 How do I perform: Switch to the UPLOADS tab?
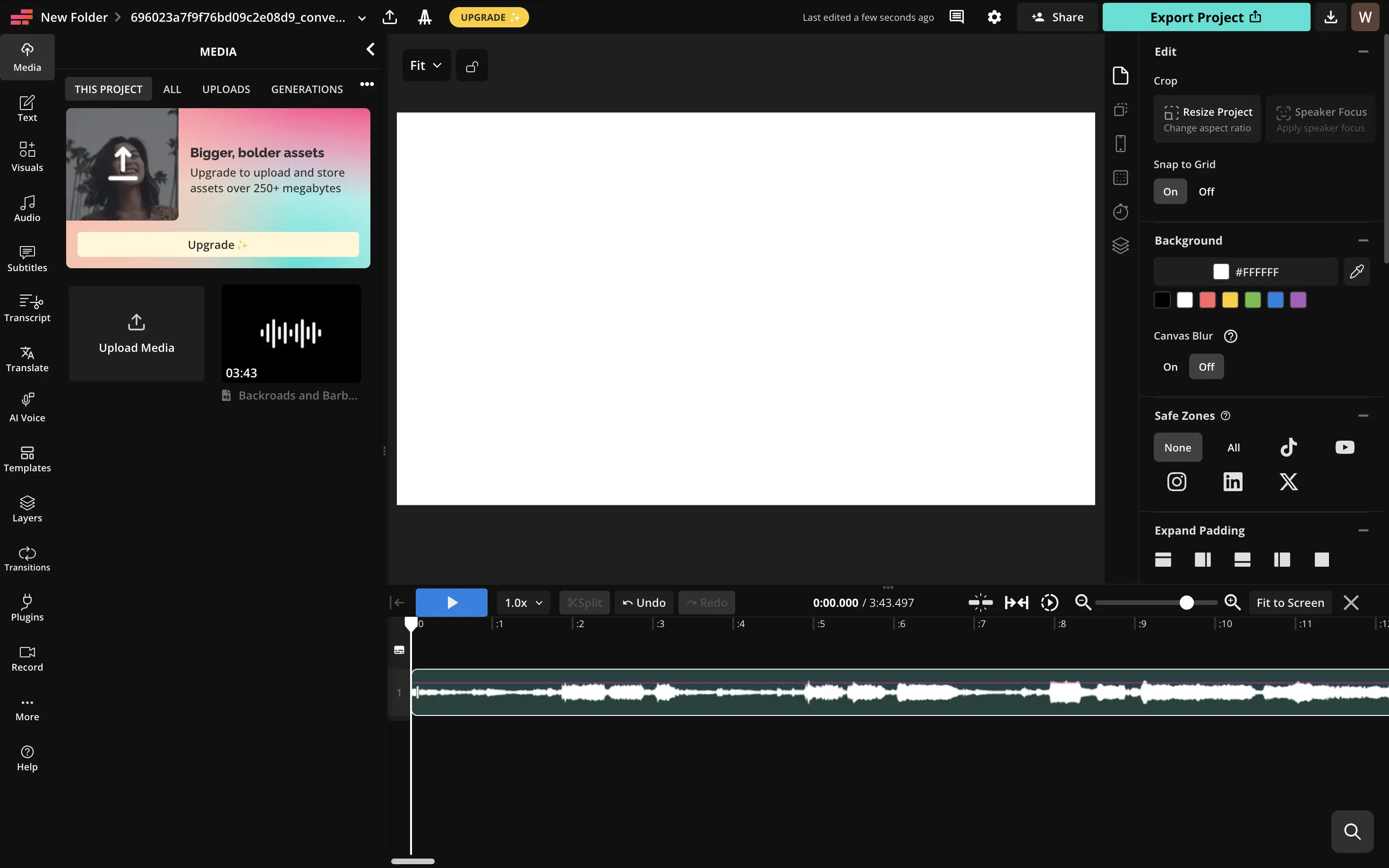click(x=226, y=89)
